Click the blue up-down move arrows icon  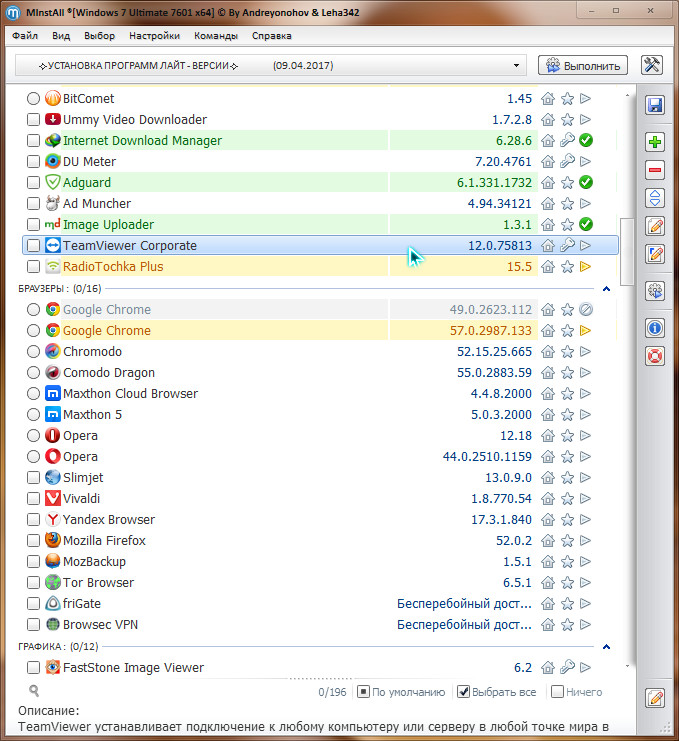(655, 198)
